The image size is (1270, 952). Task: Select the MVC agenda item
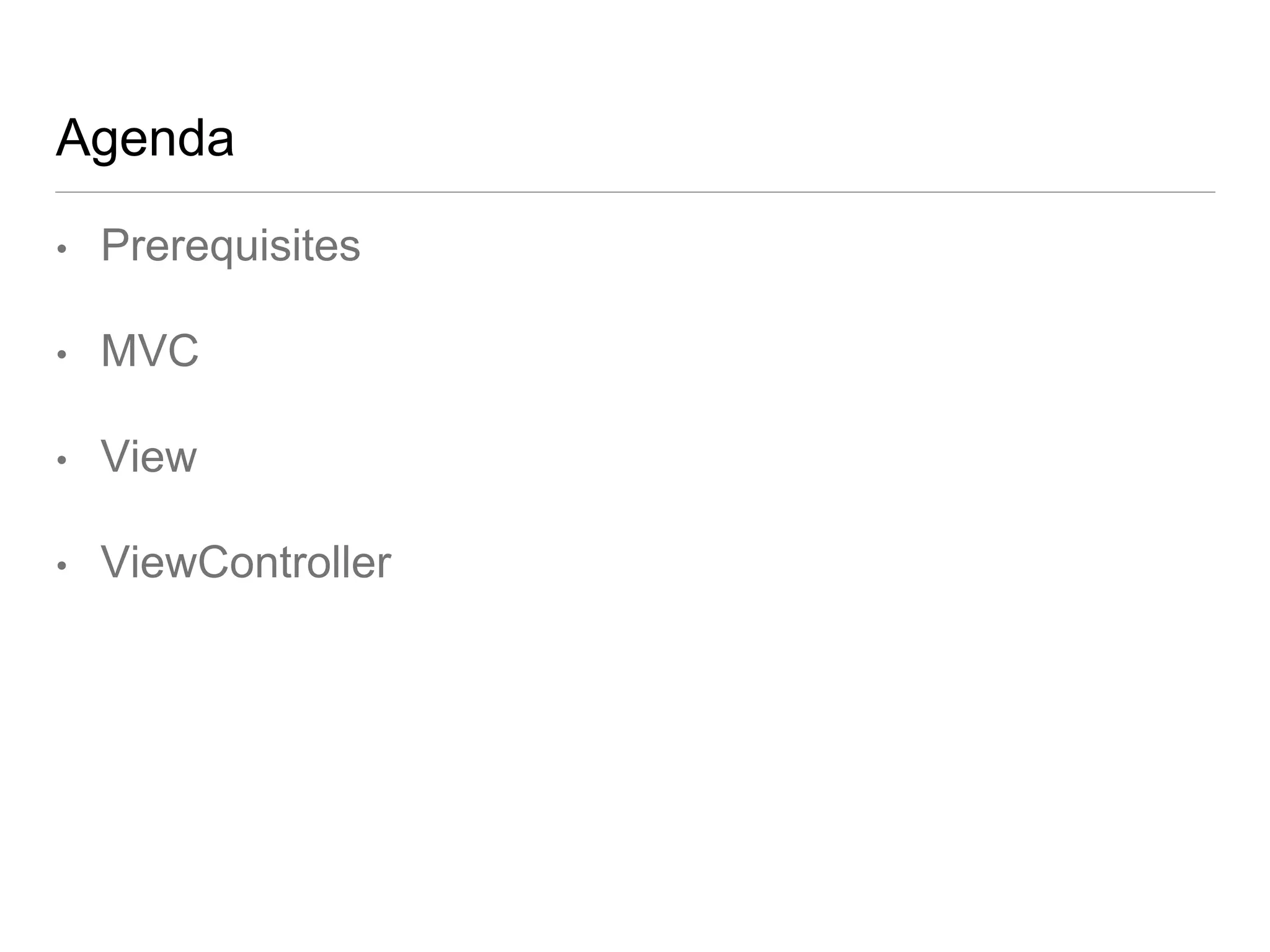tap(149, 351)
